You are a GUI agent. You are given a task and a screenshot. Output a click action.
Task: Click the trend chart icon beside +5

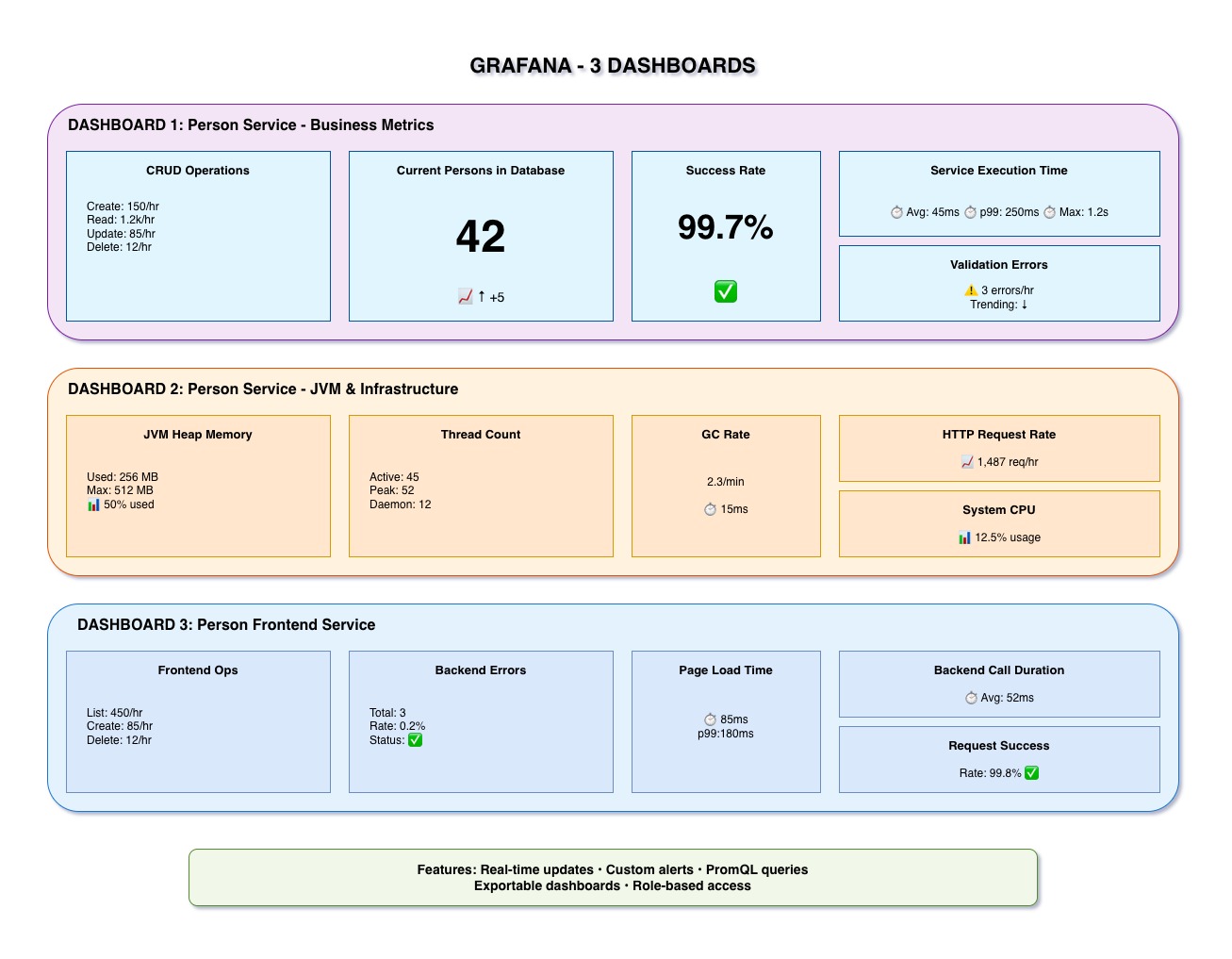coord(465,297)
